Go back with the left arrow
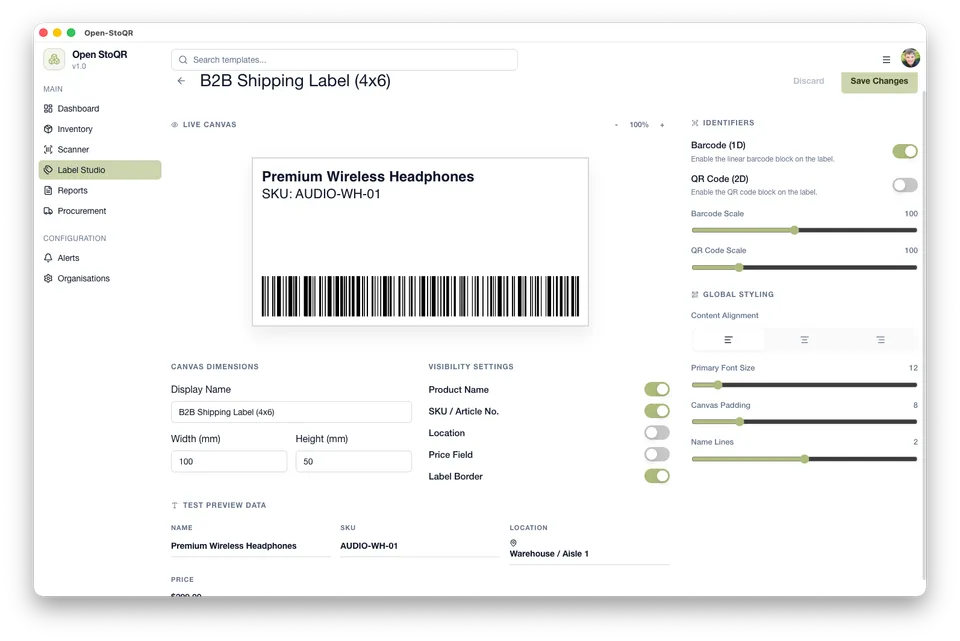This screenshot has width=960, height=641. pyautogui.click(x=181, y=81)
